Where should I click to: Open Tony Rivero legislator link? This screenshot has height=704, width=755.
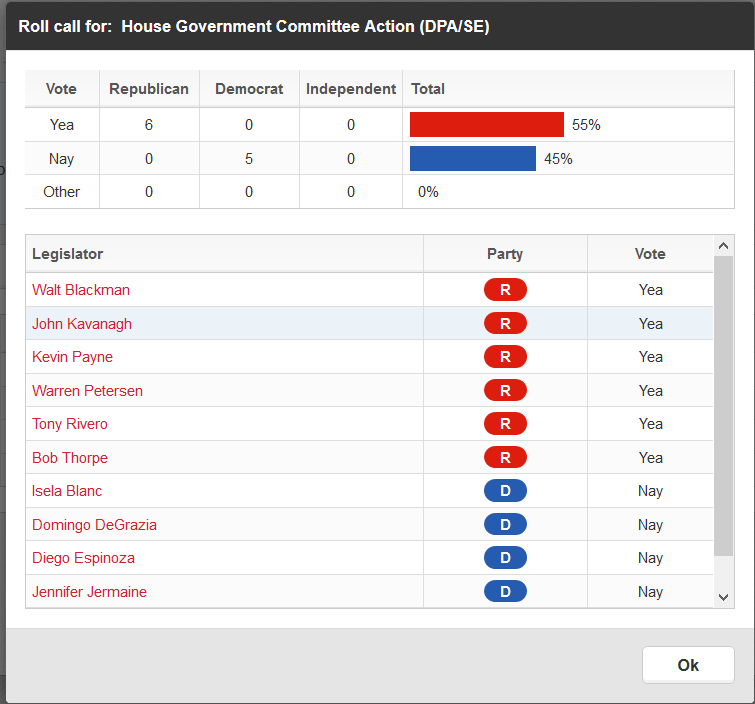point(70,424)
